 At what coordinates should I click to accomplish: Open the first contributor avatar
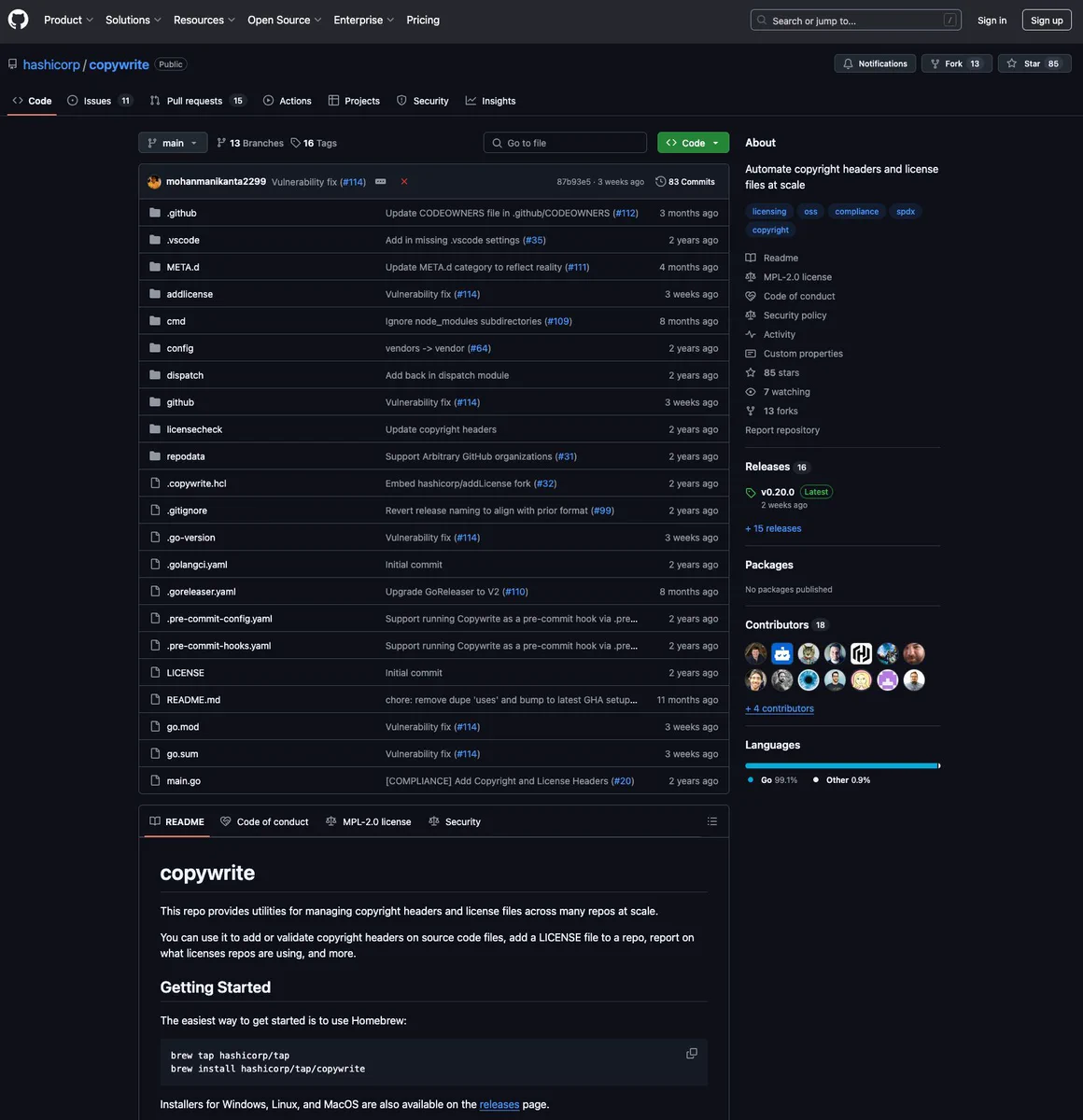tap(756, 653)
